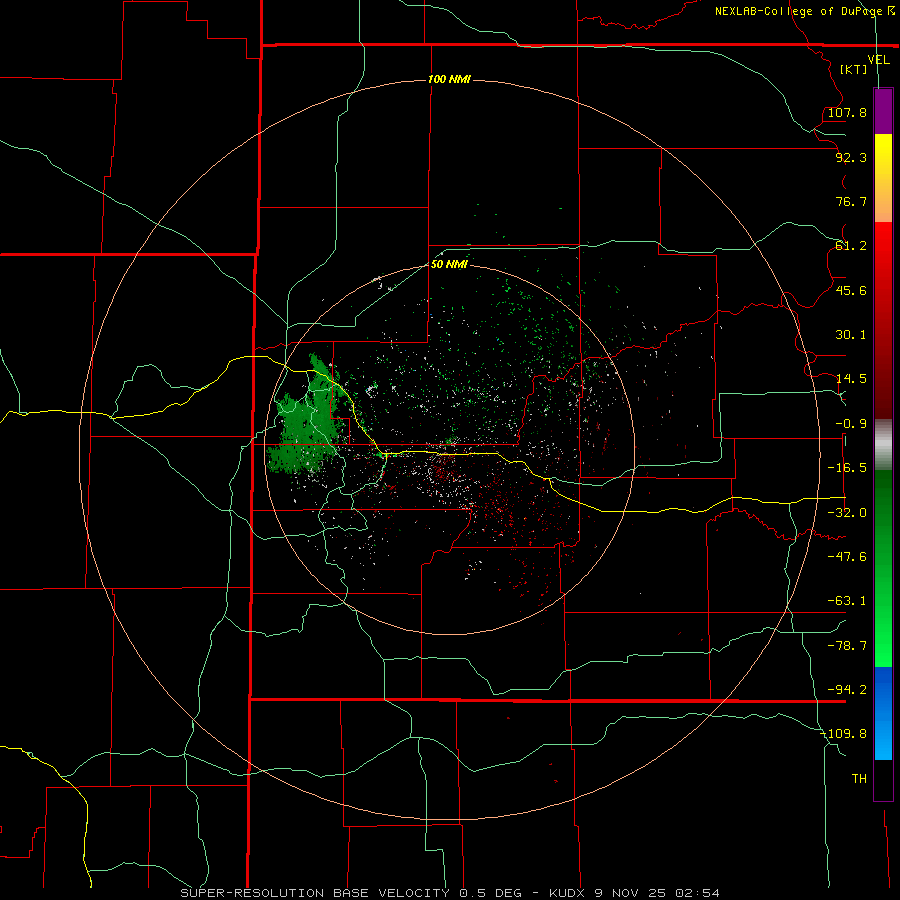Screen dimensions: 900x900
Task: Click the 92.3 legend value
Action: [x=851, y=157]
